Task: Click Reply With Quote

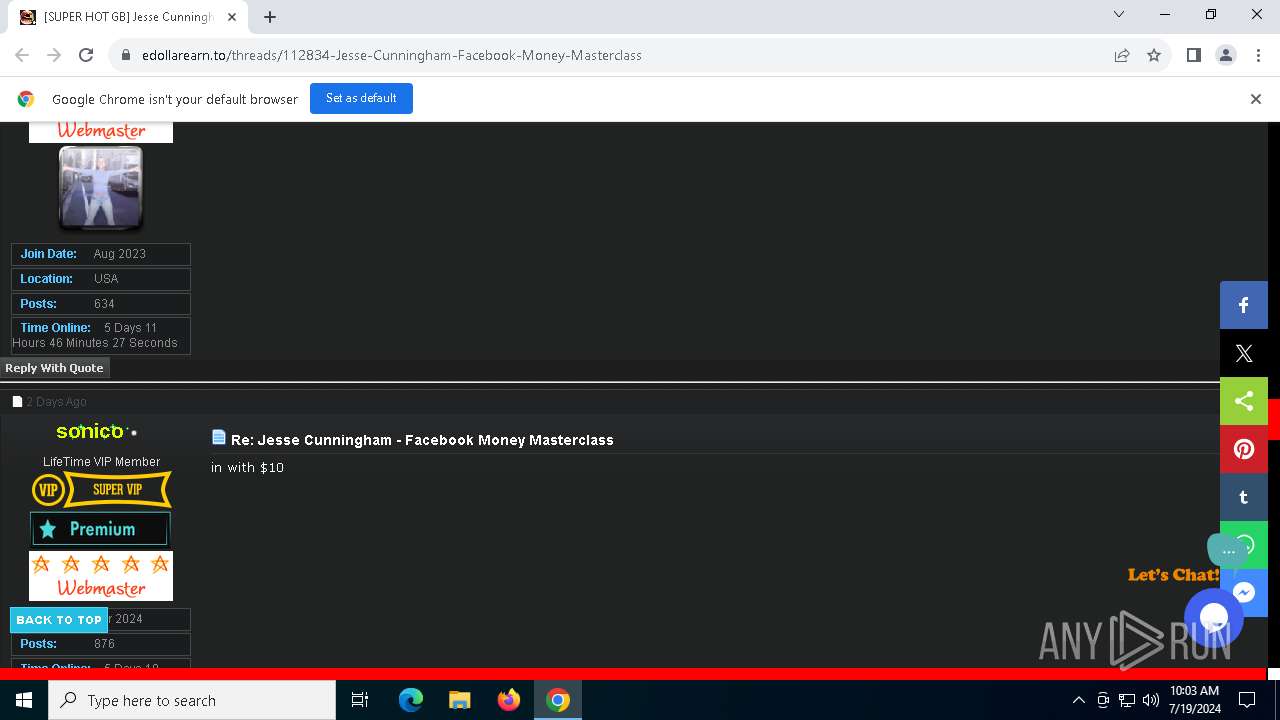Action: 54,368
